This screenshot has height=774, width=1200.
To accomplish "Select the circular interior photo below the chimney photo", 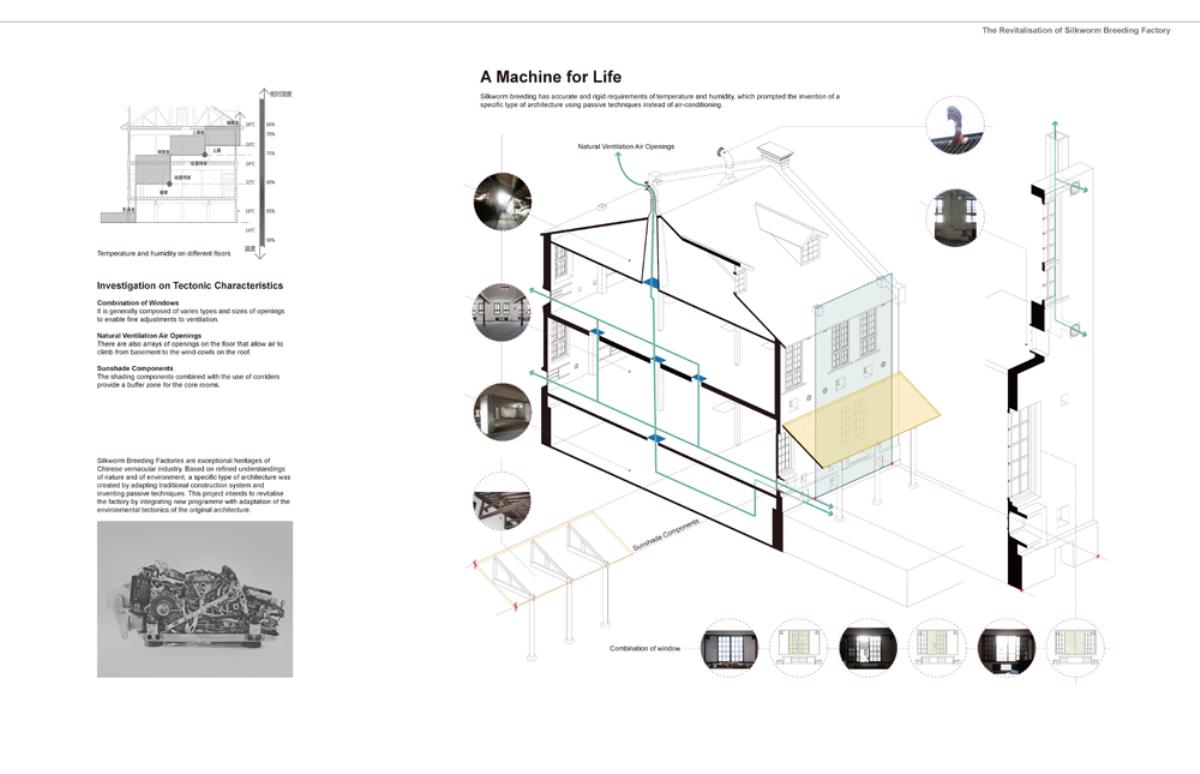I will [954, 217].
